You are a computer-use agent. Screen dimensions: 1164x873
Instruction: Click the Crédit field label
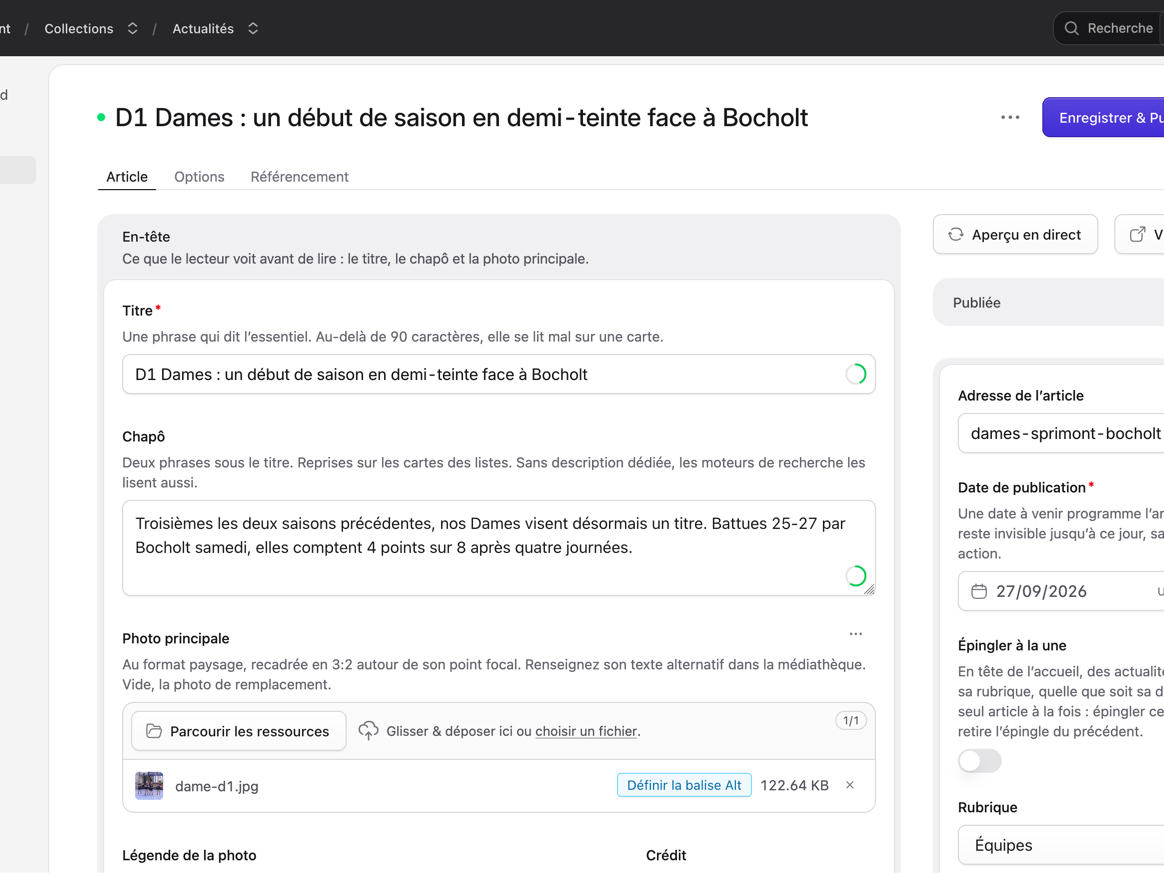[x=666, y=855]
